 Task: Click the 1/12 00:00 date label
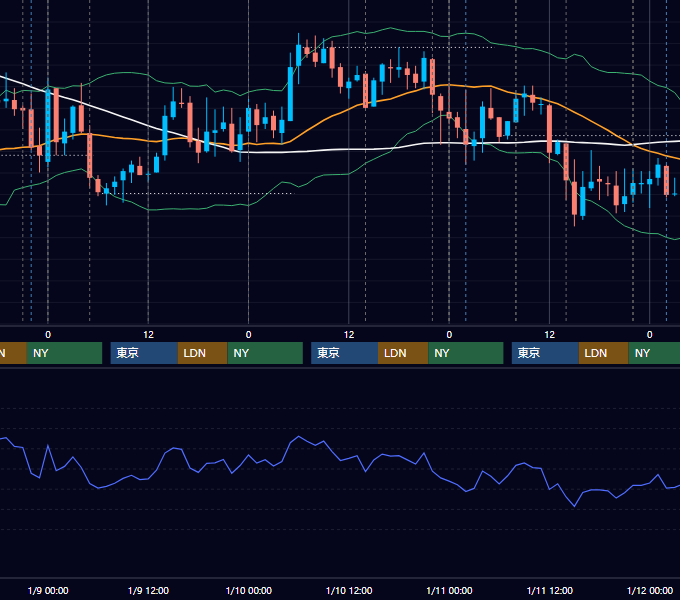[650, 590]
